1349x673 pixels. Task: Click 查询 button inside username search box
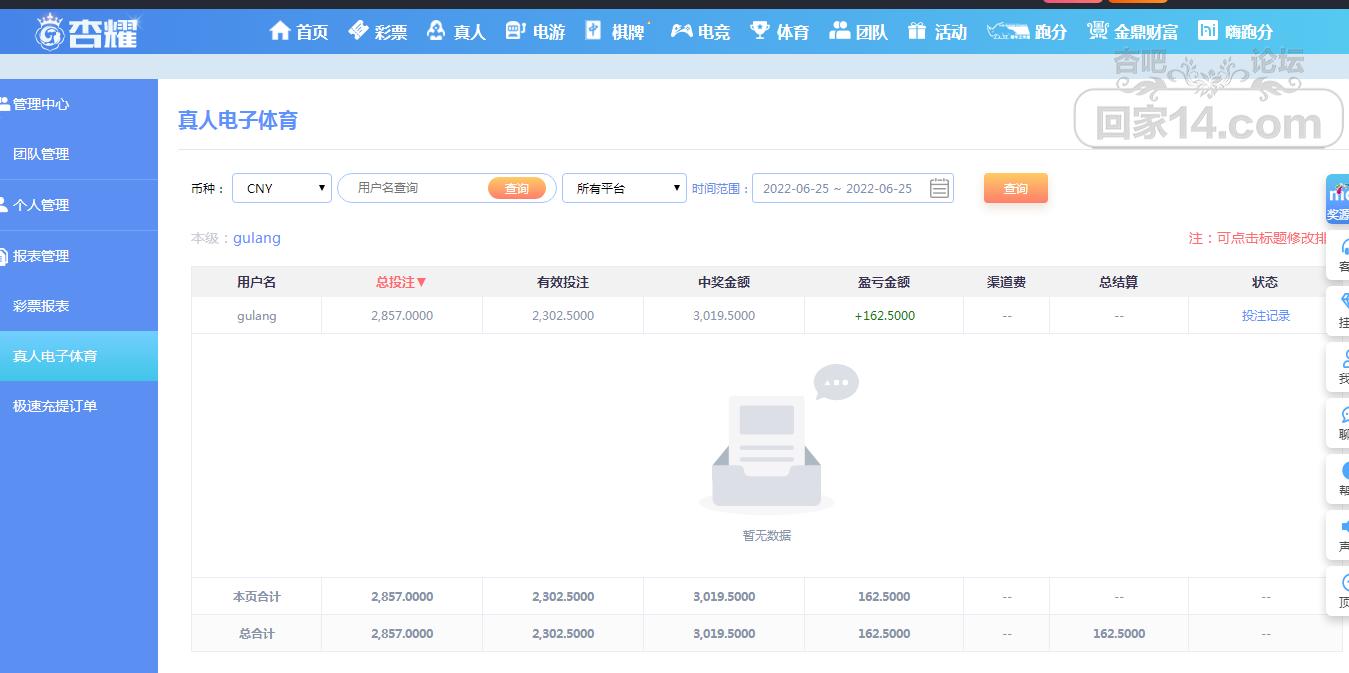516,188
